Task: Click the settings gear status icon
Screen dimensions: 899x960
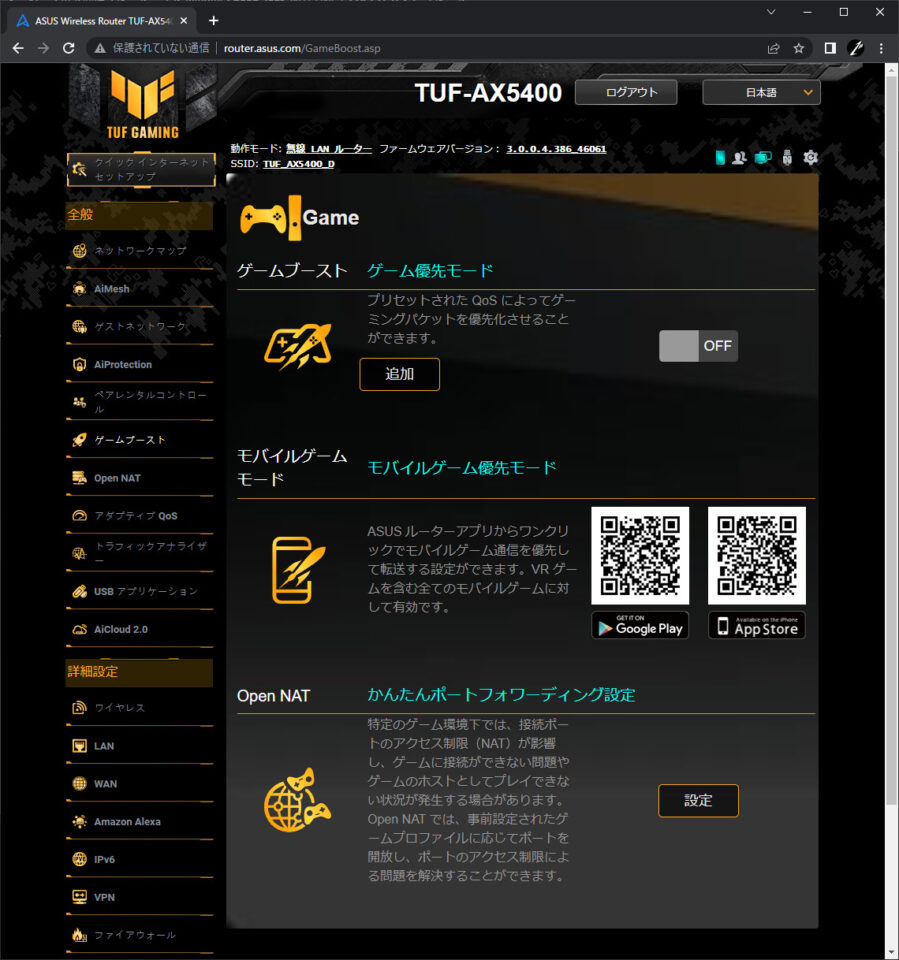Action: click(810, 158)
